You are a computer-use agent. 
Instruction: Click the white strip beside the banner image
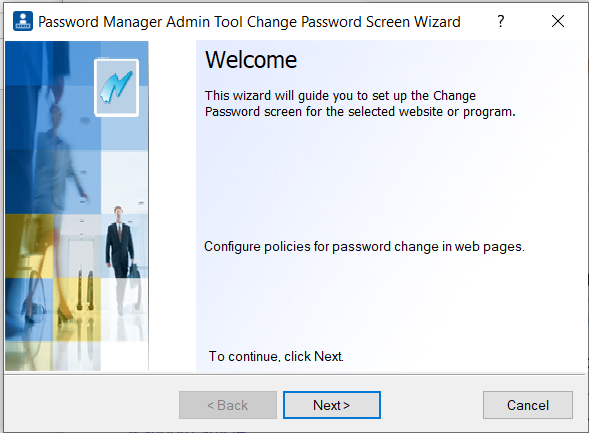172,206
